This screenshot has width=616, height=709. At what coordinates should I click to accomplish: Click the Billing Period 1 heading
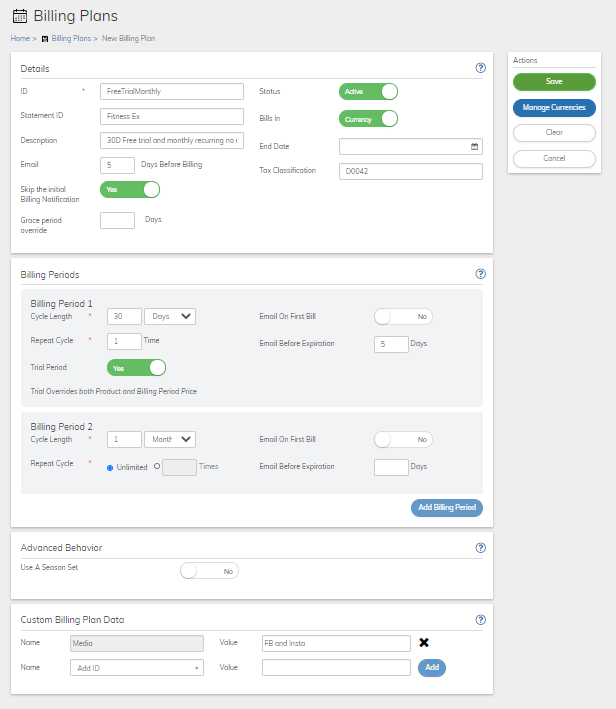point(62,304)
